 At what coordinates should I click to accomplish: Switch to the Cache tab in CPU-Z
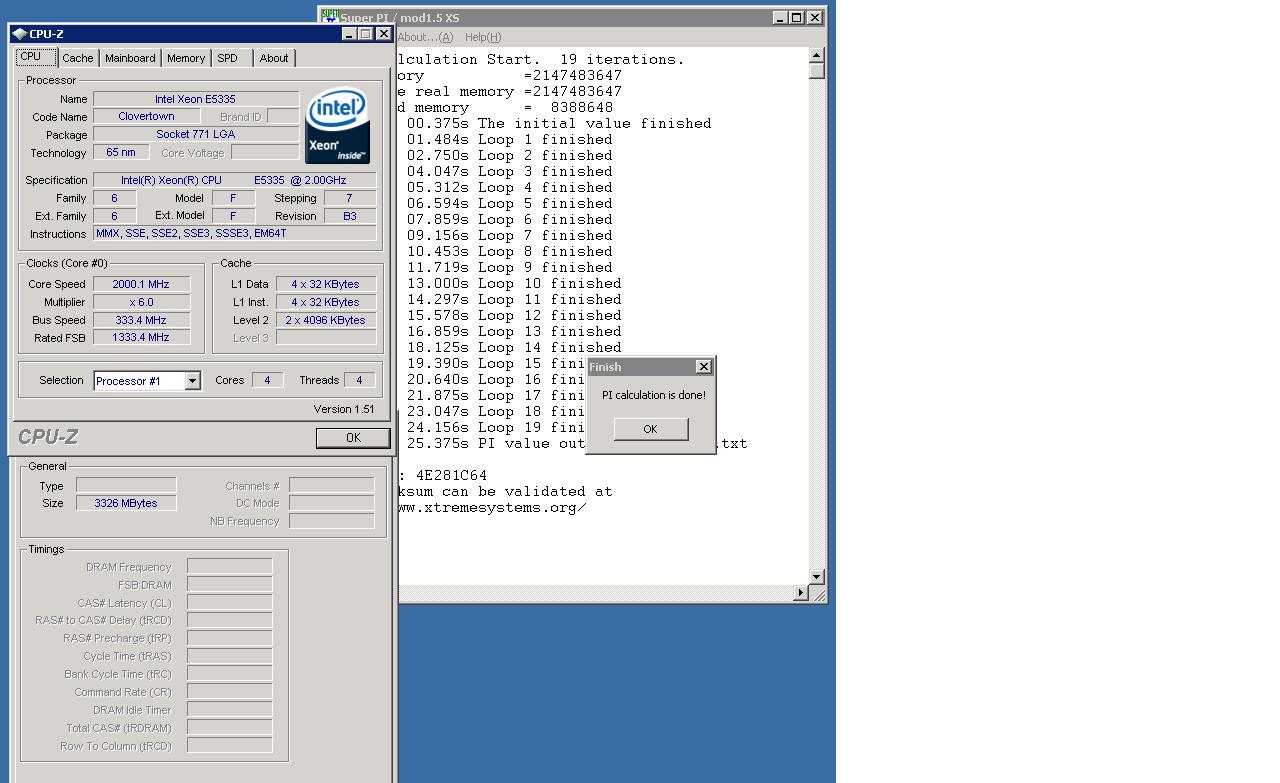pos(77,58)
